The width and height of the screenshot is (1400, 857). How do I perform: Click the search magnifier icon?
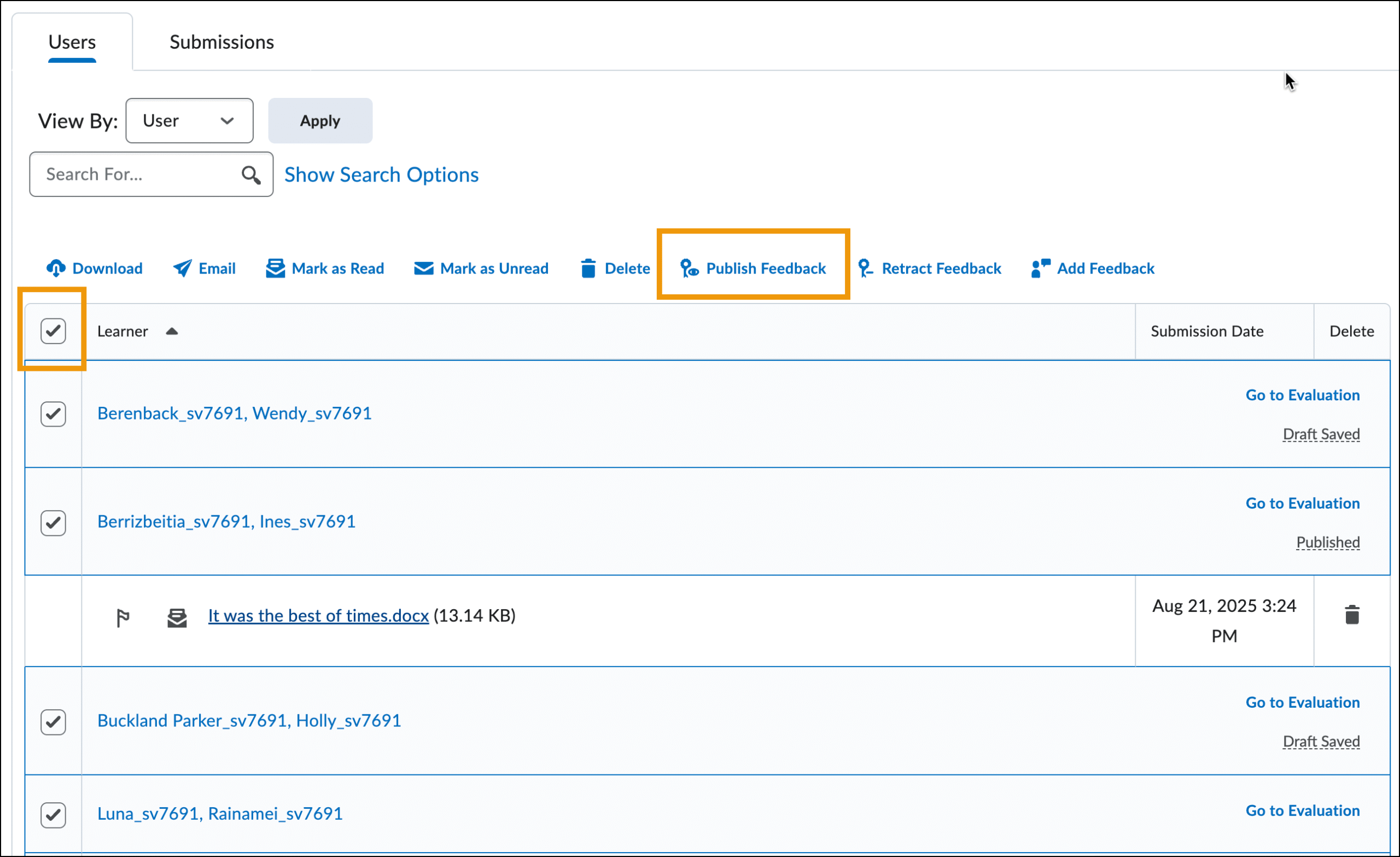point(250,175)
